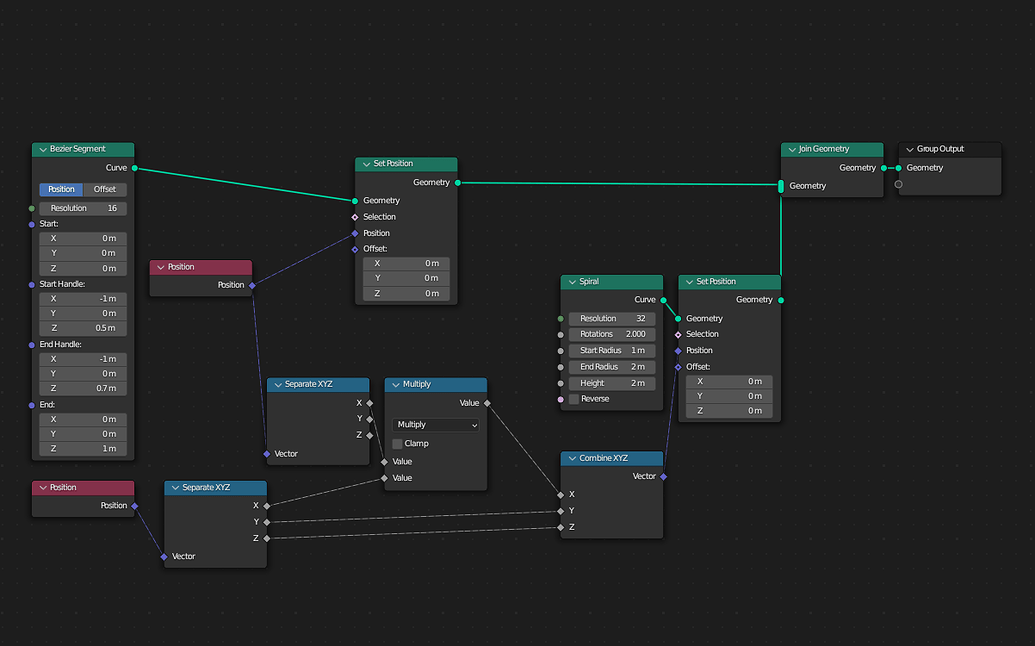Collapse the Join Geometry node
The image size is (1035, 646).
click(791, 150)
